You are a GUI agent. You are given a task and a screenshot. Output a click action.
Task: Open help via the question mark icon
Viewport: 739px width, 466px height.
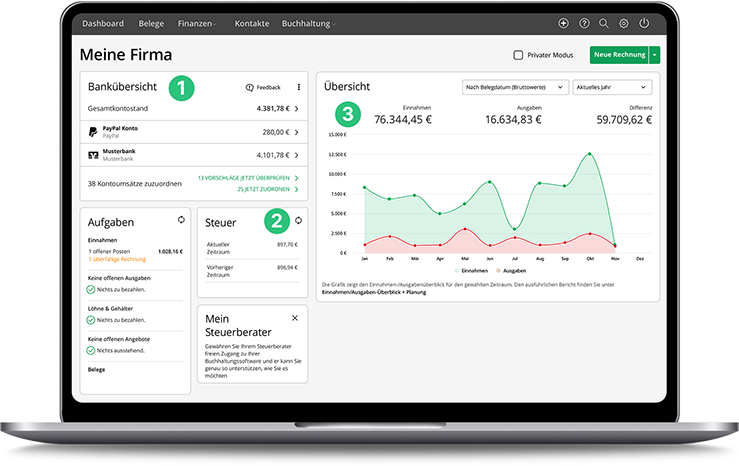tap(584, 23)
